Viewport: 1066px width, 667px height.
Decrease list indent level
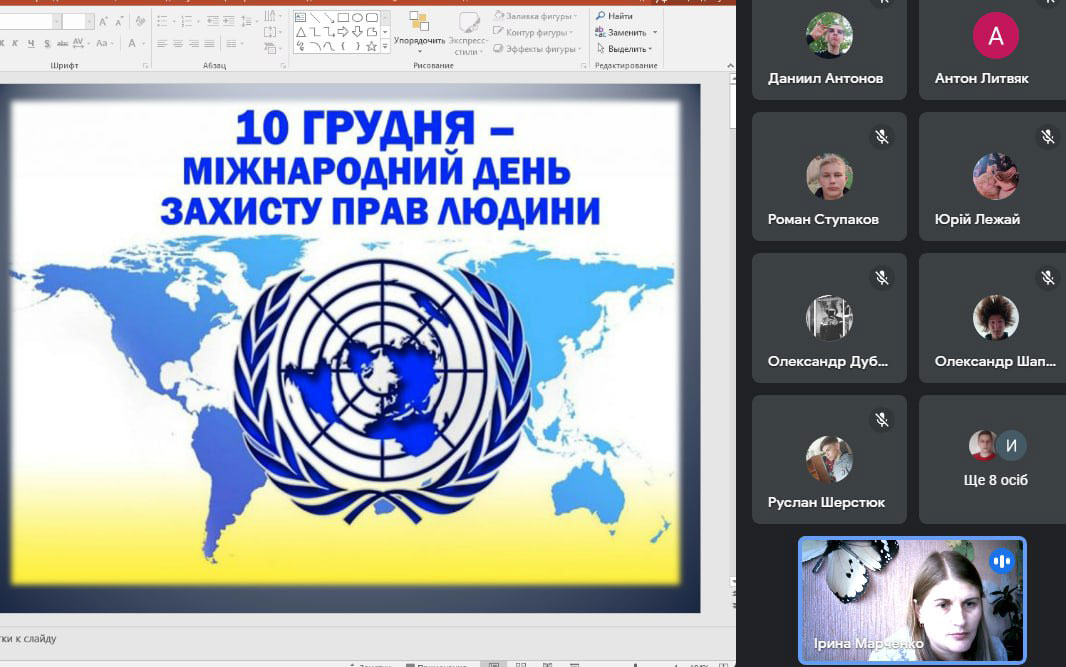pos(213,21)
